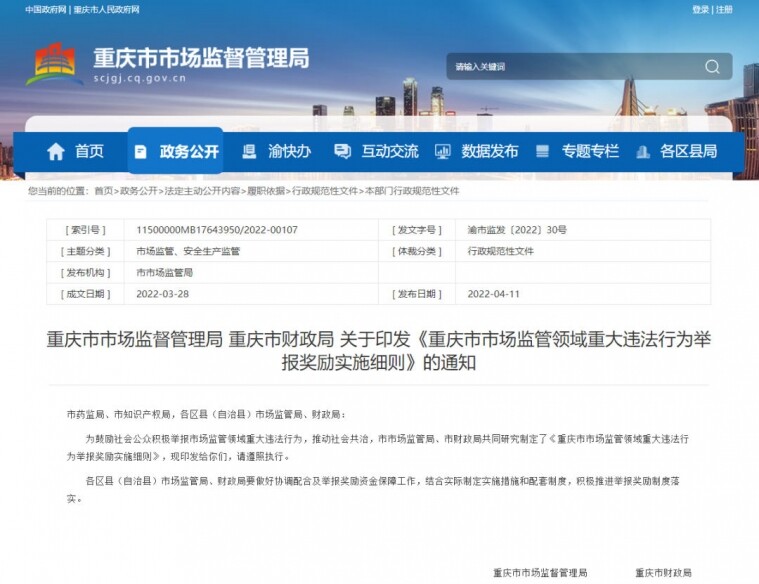Click the 重庆市市场监督管理局 signature at bottom
This screenshot has height=584, width=759.
540,573
